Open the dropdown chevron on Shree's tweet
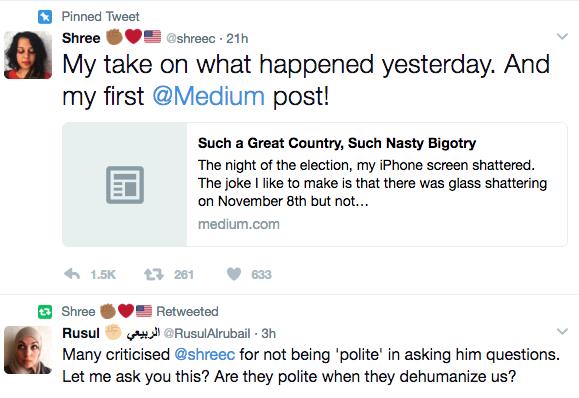 562,36
